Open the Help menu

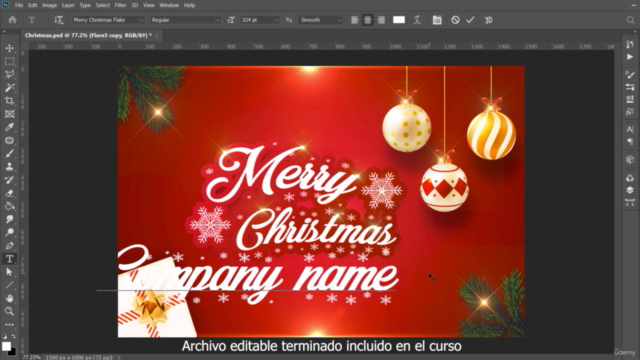point(189,5)
